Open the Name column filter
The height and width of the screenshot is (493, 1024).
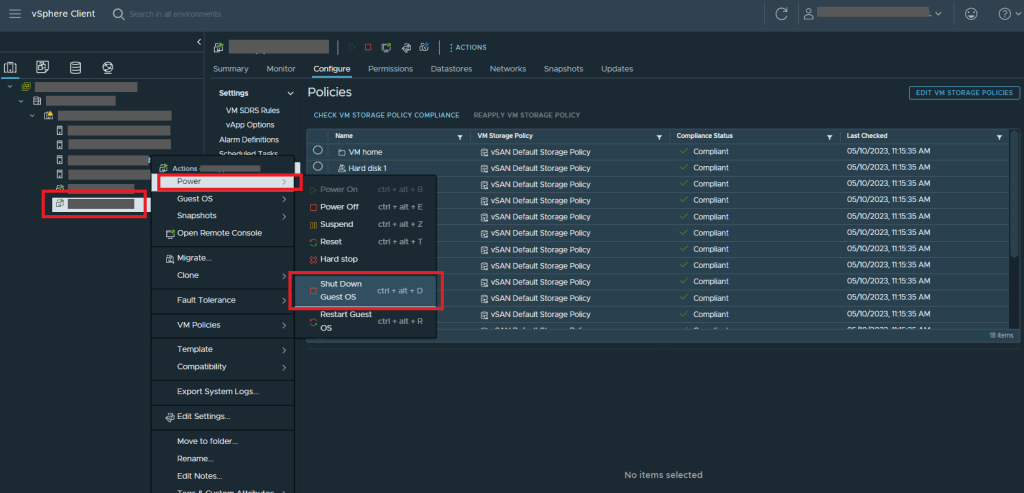(460, 136)
